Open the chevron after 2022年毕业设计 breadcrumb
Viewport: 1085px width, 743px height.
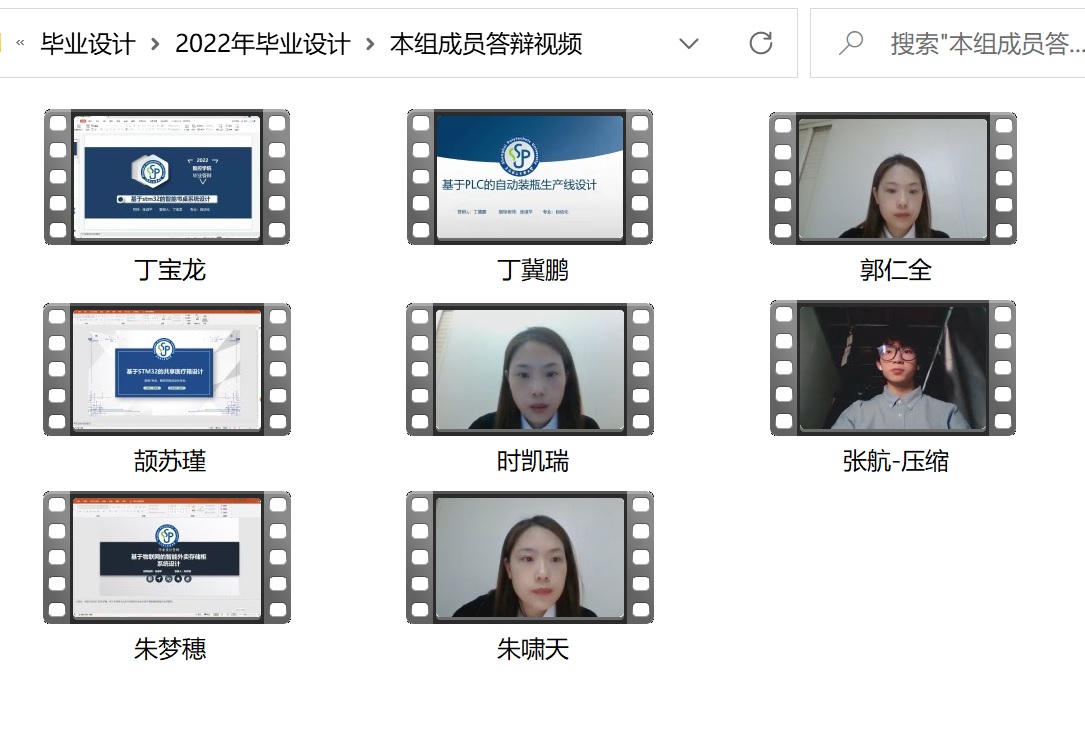371,44
